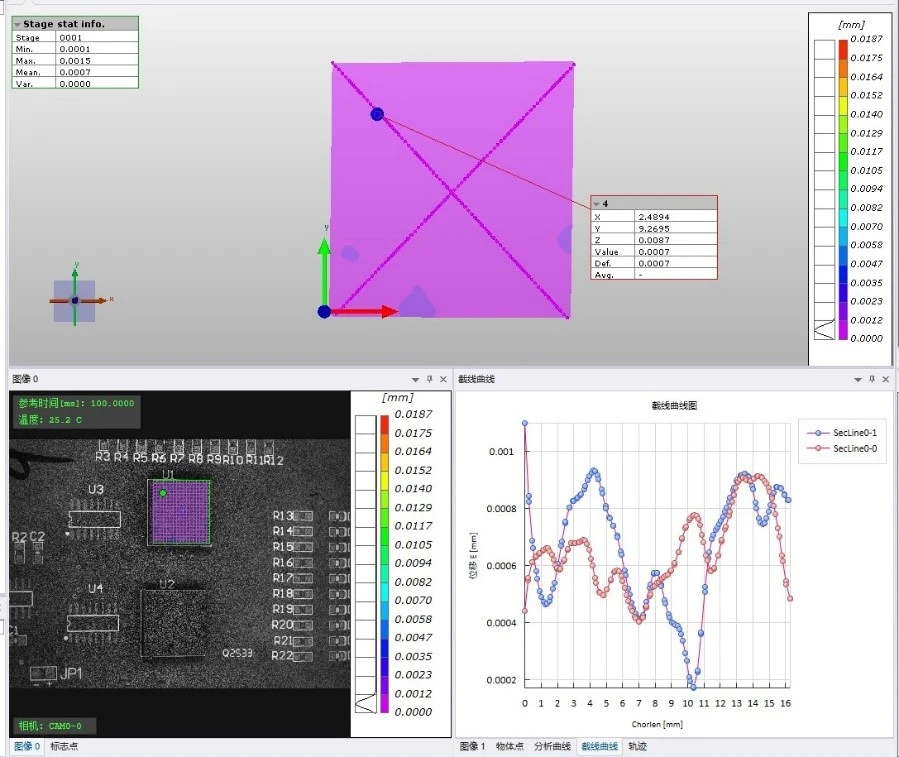899x757 pixels.
Task: Click the orientation cube widget
Action: (x=75, y=301)
